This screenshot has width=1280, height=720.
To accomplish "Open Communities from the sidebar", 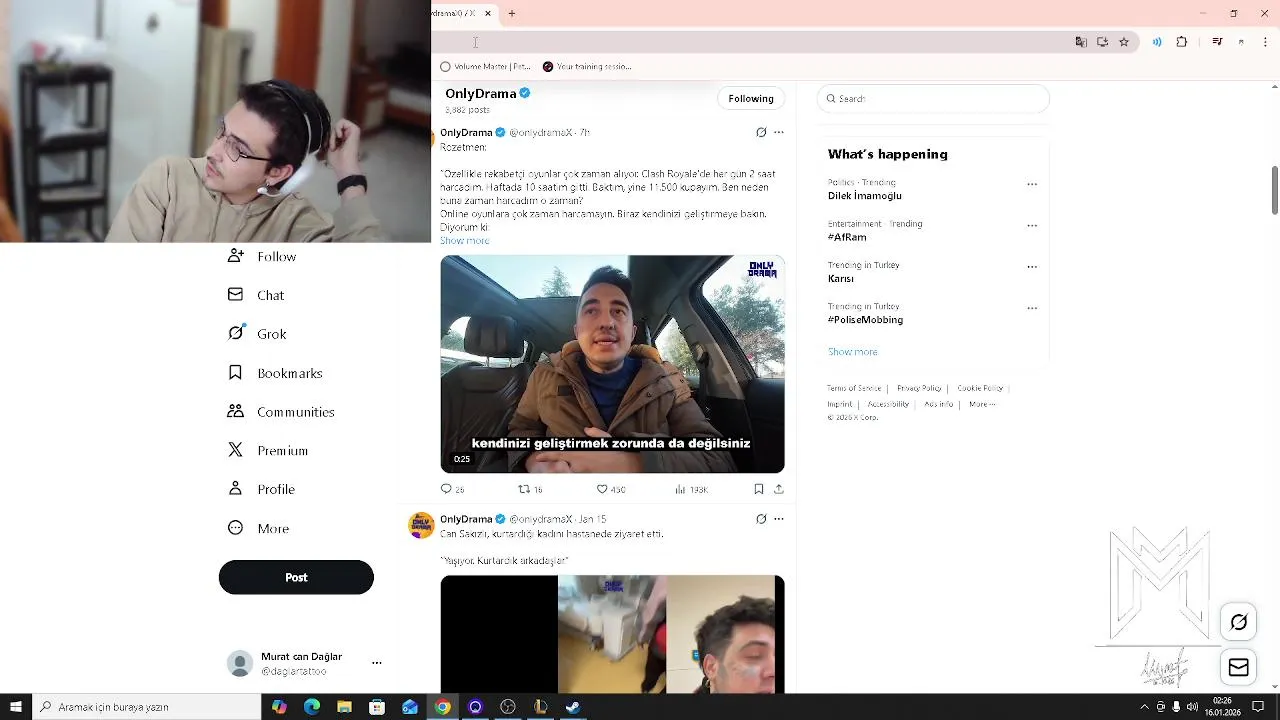I will tap(281, 412).
